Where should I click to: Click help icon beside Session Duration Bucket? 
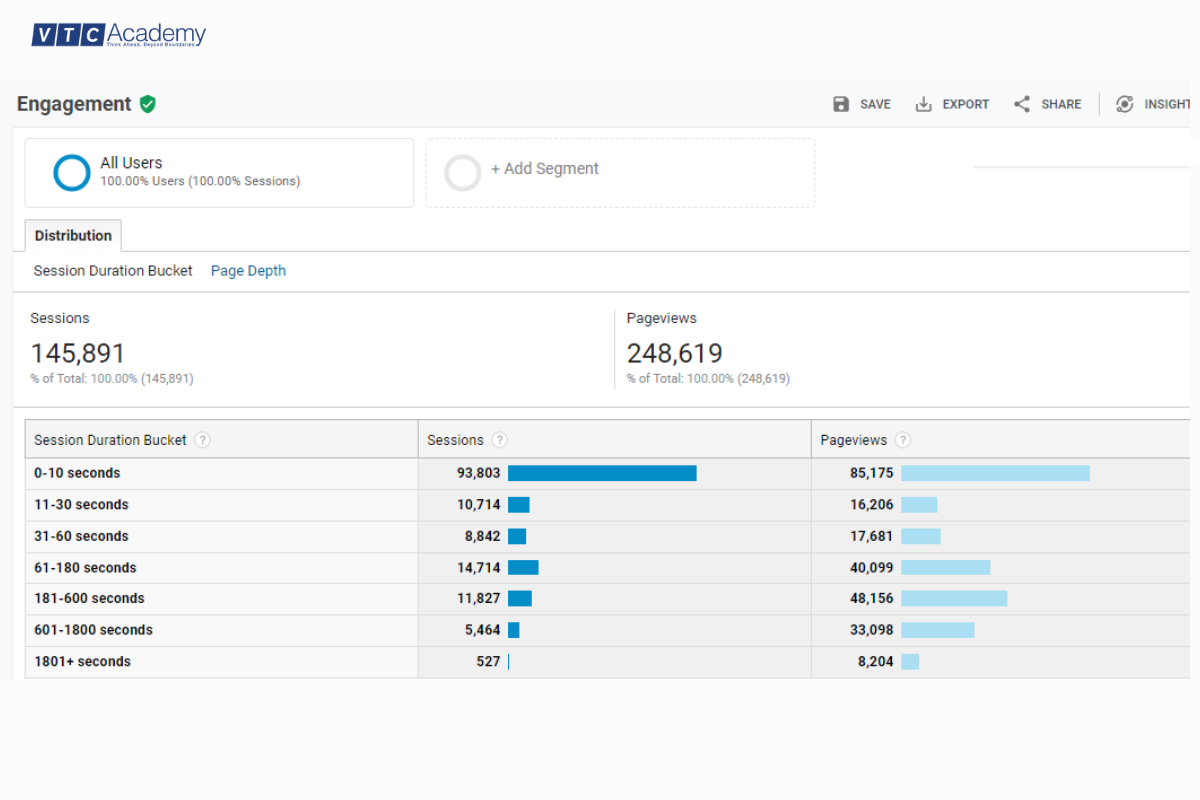203,440
